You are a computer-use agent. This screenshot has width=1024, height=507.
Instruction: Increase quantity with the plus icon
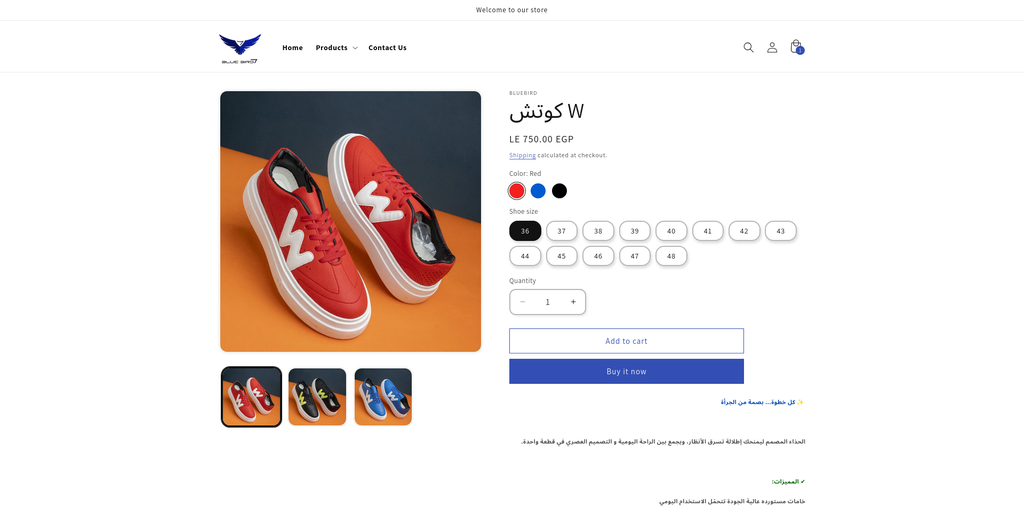click(573, 302)
